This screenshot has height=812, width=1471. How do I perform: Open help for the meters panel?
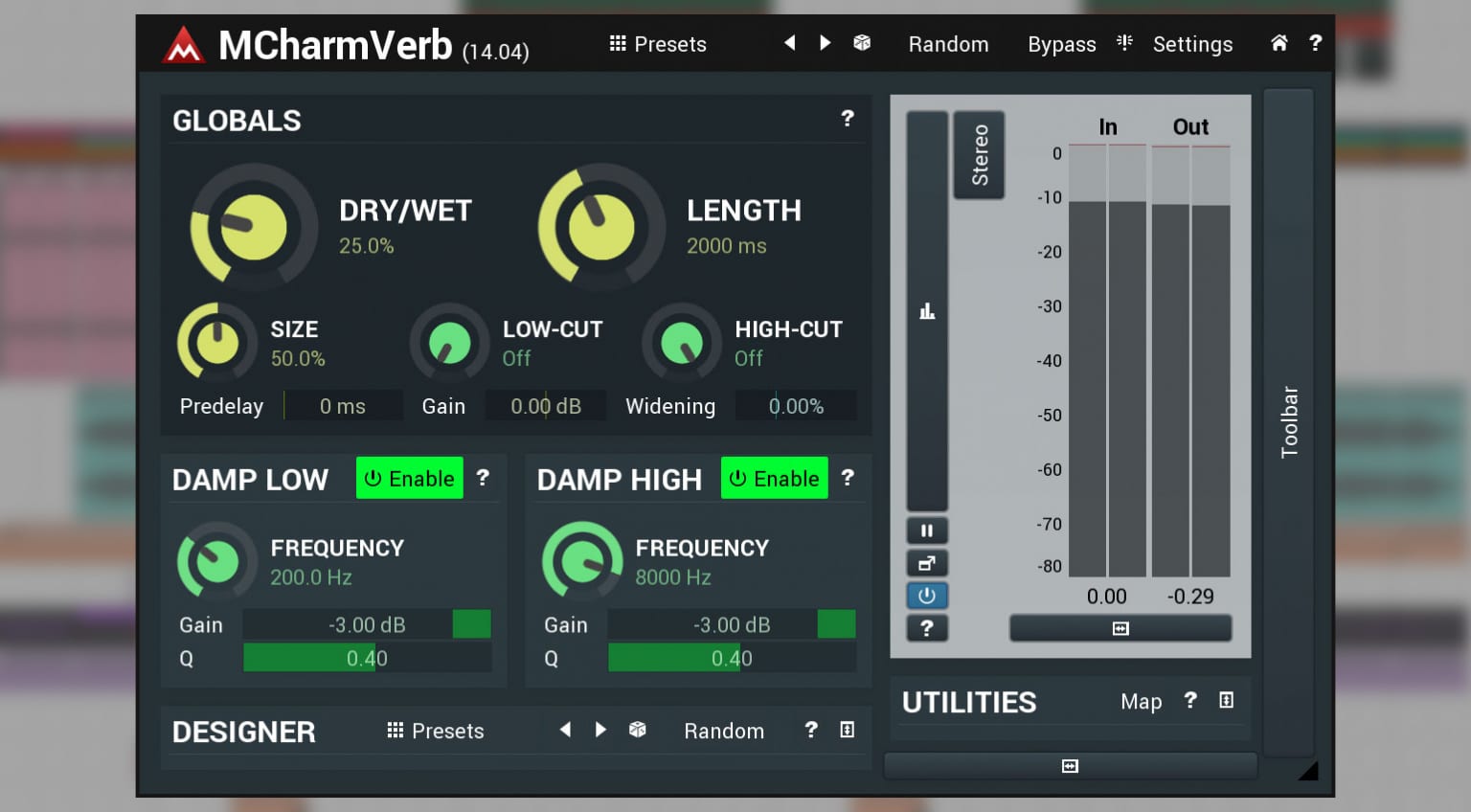(x=927, y=628)
